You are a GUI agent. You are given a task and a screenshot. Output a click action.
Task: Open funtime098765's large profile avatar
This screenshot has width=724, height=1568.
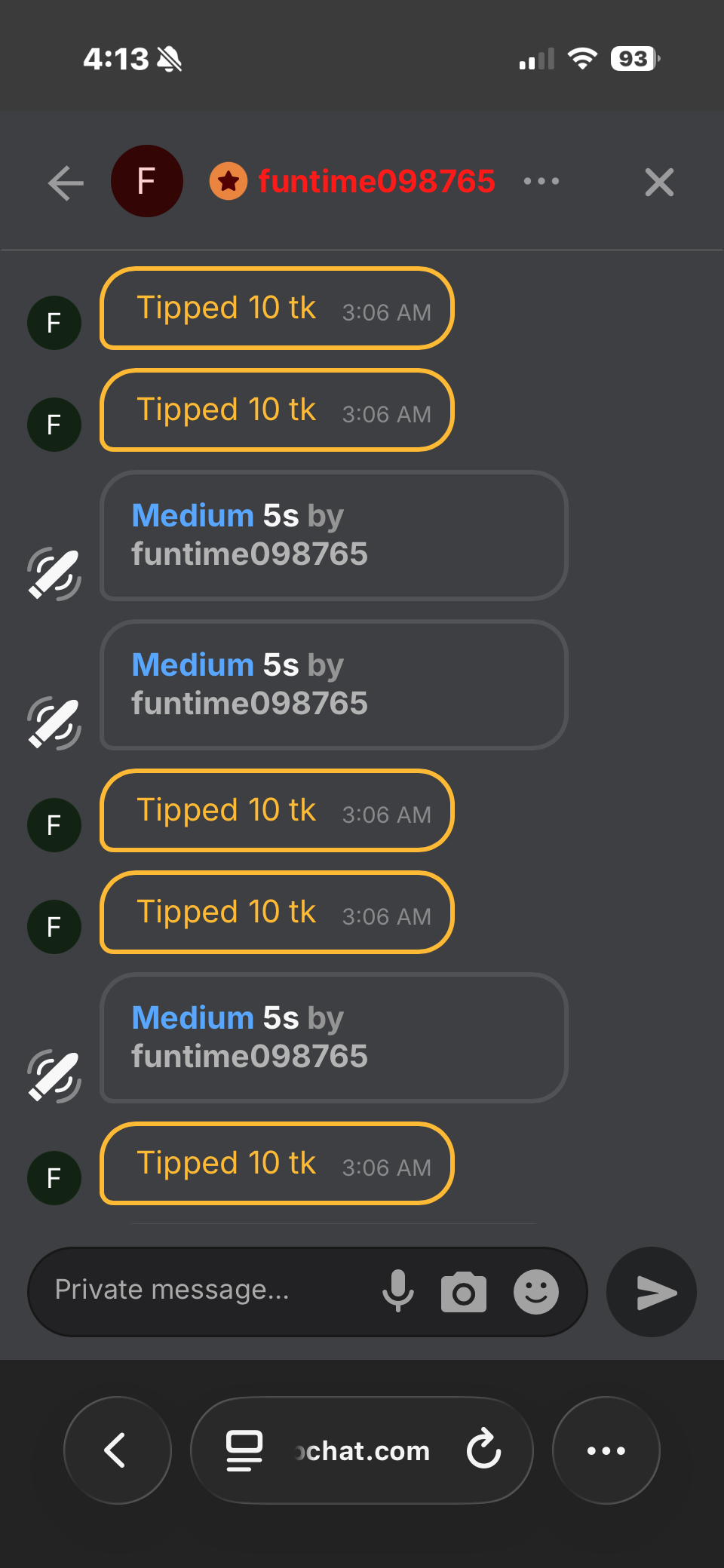[147, 181]
